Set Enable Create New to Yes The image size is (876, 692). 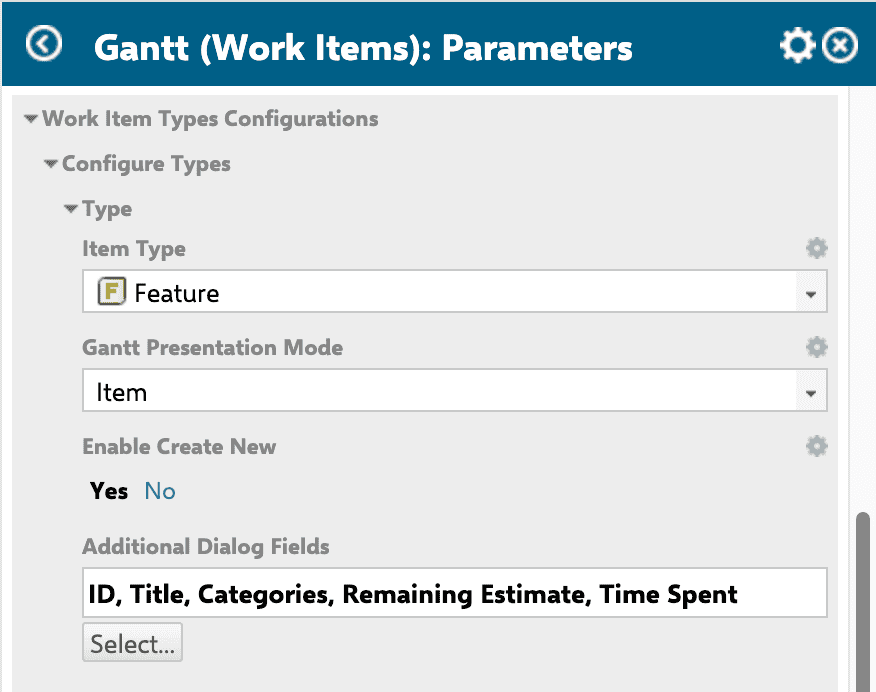tap(109, 491)
